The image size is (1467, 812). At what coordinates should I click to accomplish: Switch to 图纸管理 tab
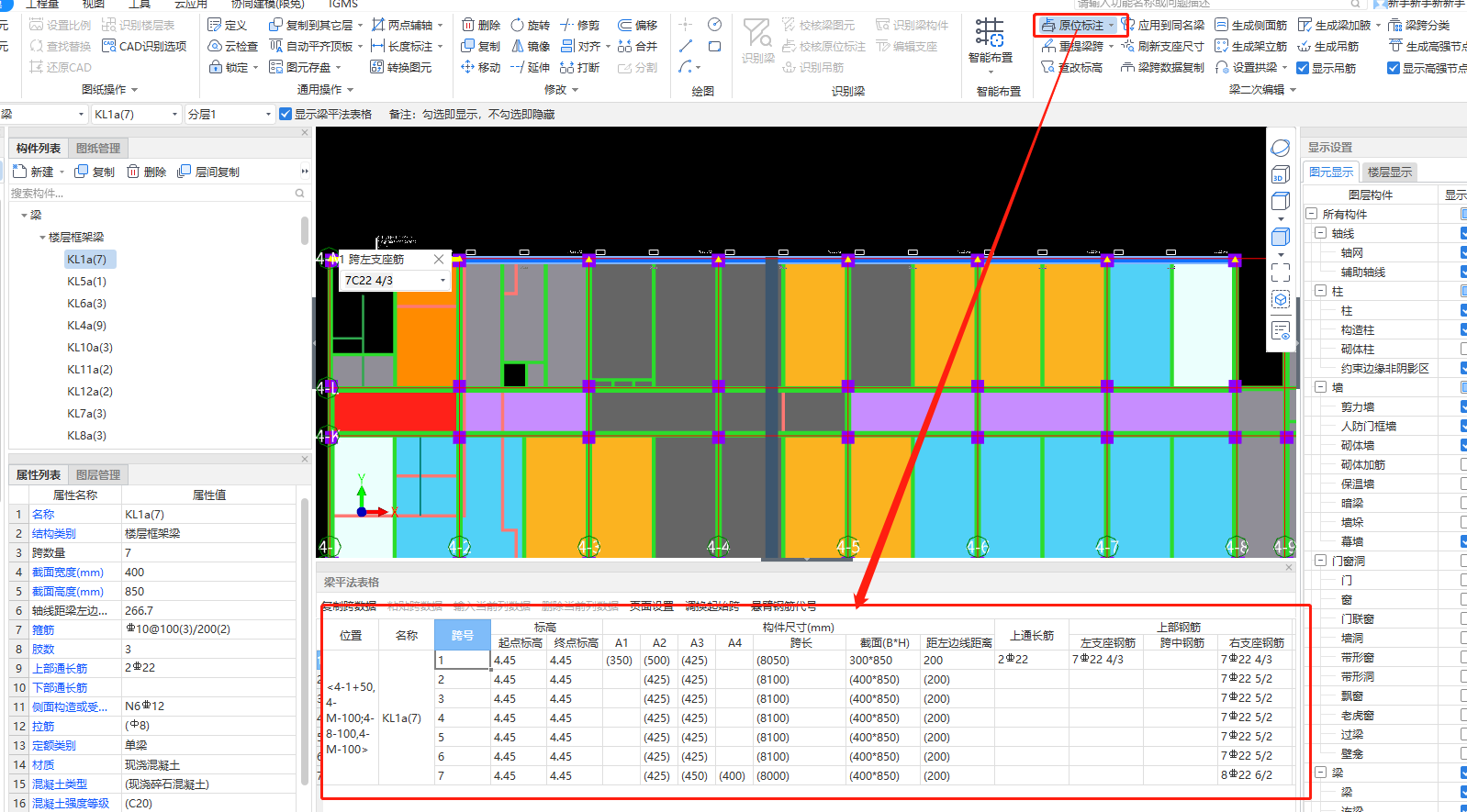point(98,148)
